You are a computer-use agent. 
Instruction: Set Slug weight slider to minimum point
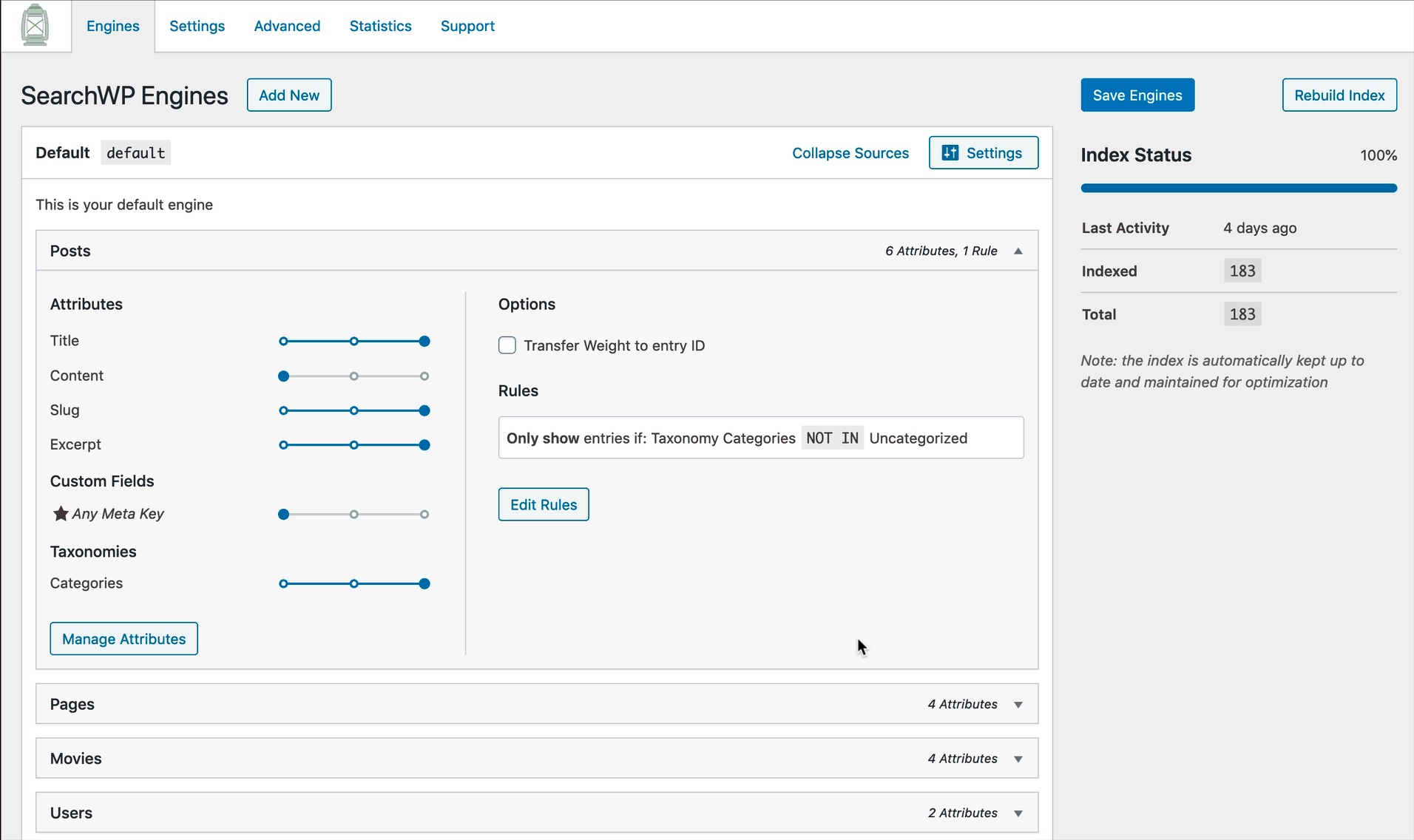click(x=283, y=410)
